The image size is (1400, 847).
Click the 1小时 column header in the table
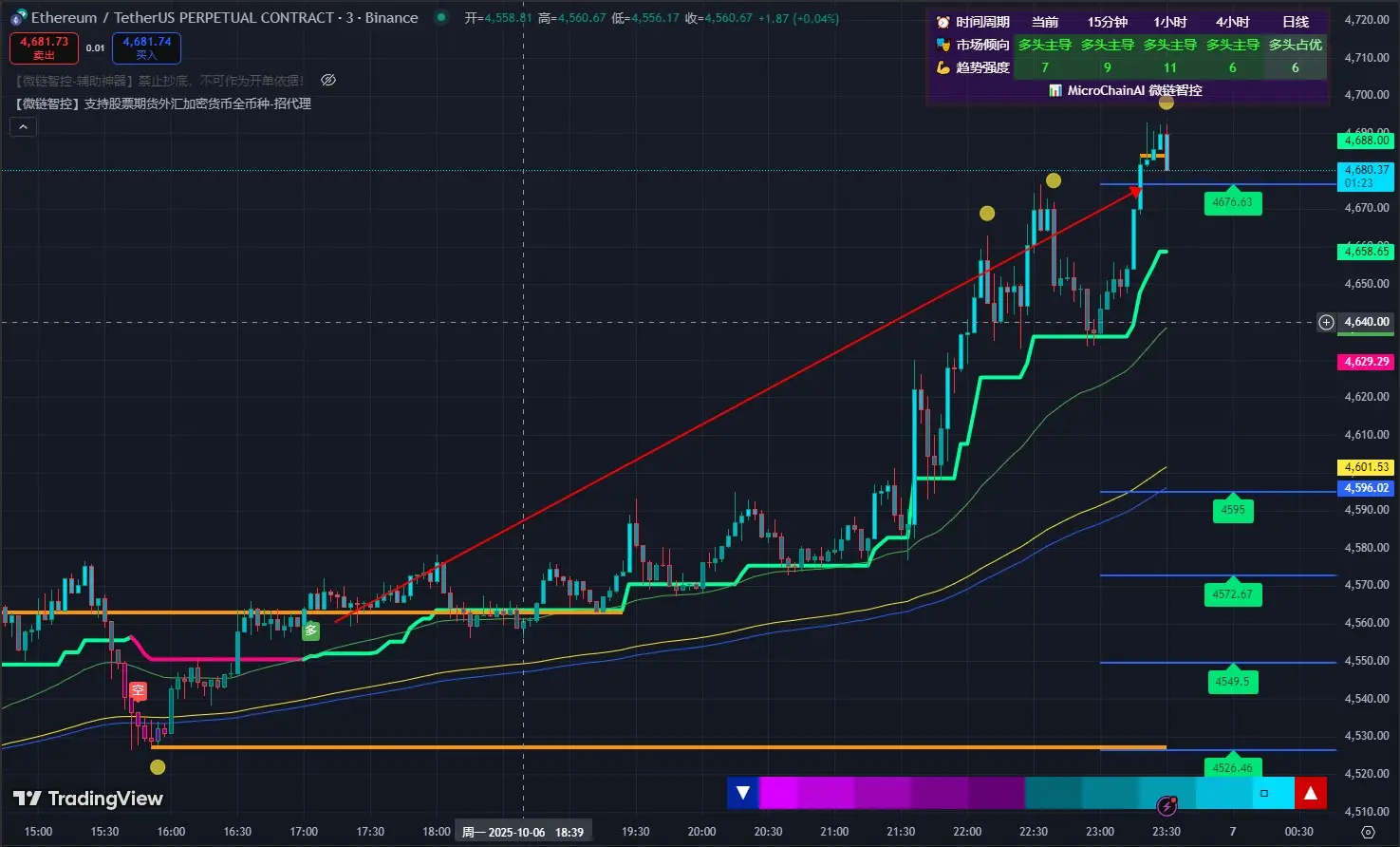pos(1170,22)
